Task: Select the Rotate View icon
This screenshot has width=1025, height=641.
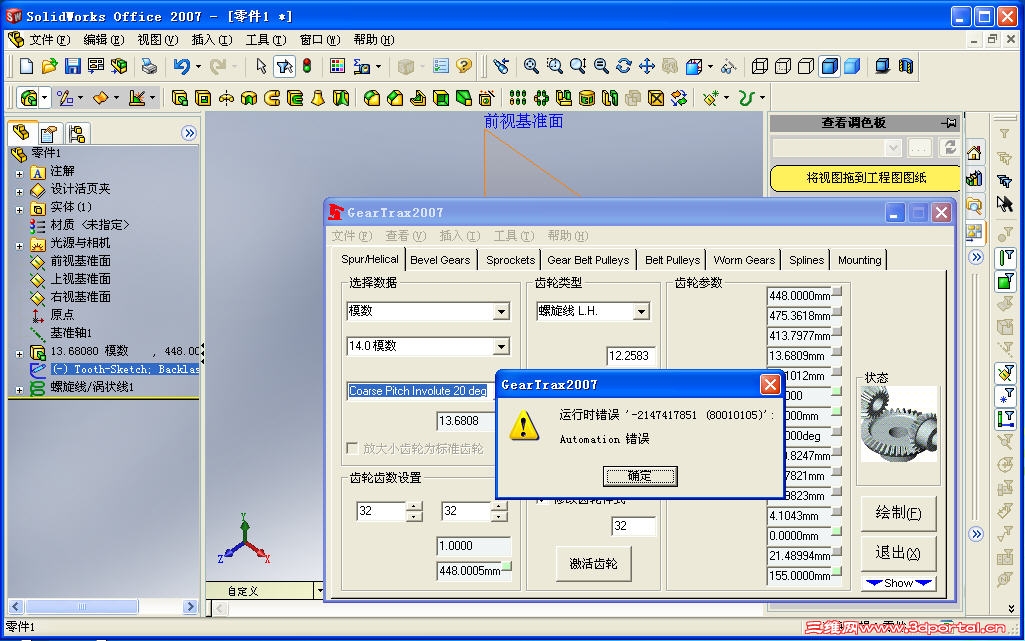Action: (x=624, y=66)
